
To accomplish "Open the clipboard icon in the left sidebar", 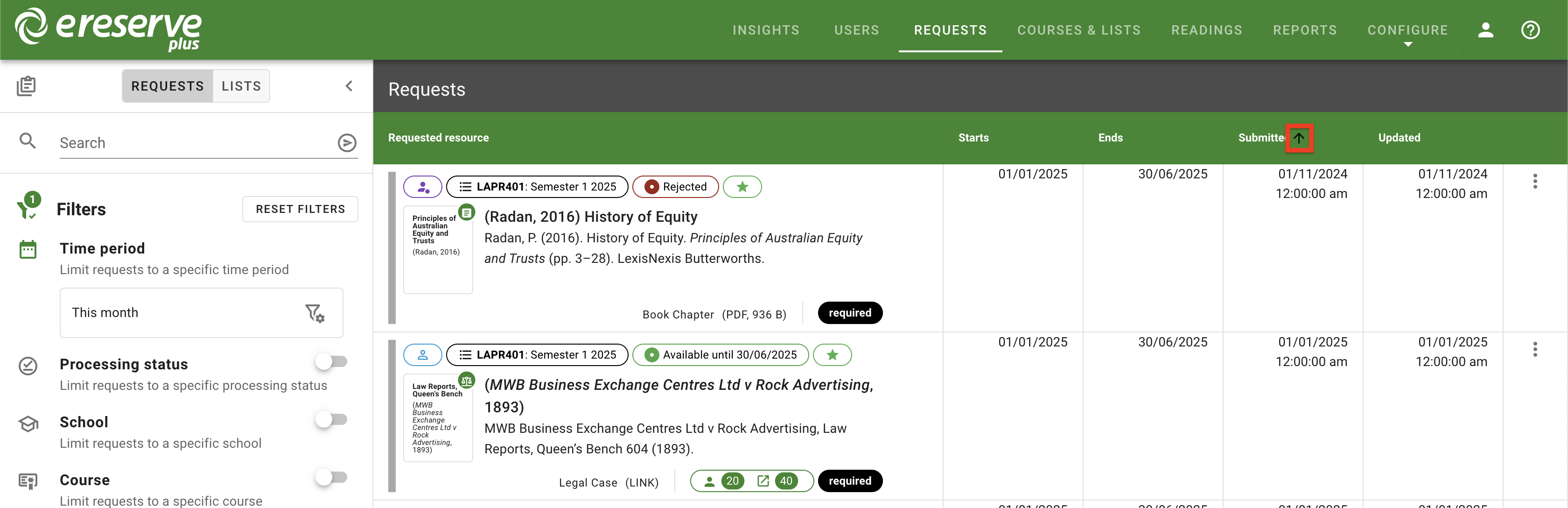I will click(x=27, y=85).
